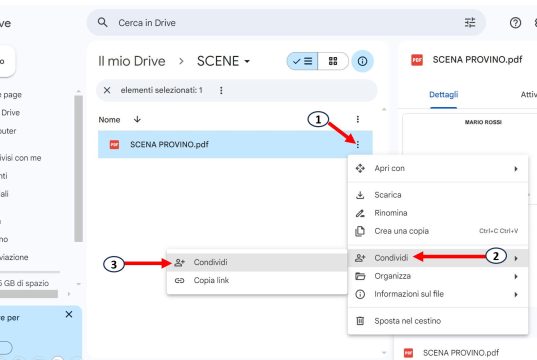Image resolution: width=537 pixels, height=360 pixels.
Task: Open the Dettagli tab
Action: tap(444, 95)
